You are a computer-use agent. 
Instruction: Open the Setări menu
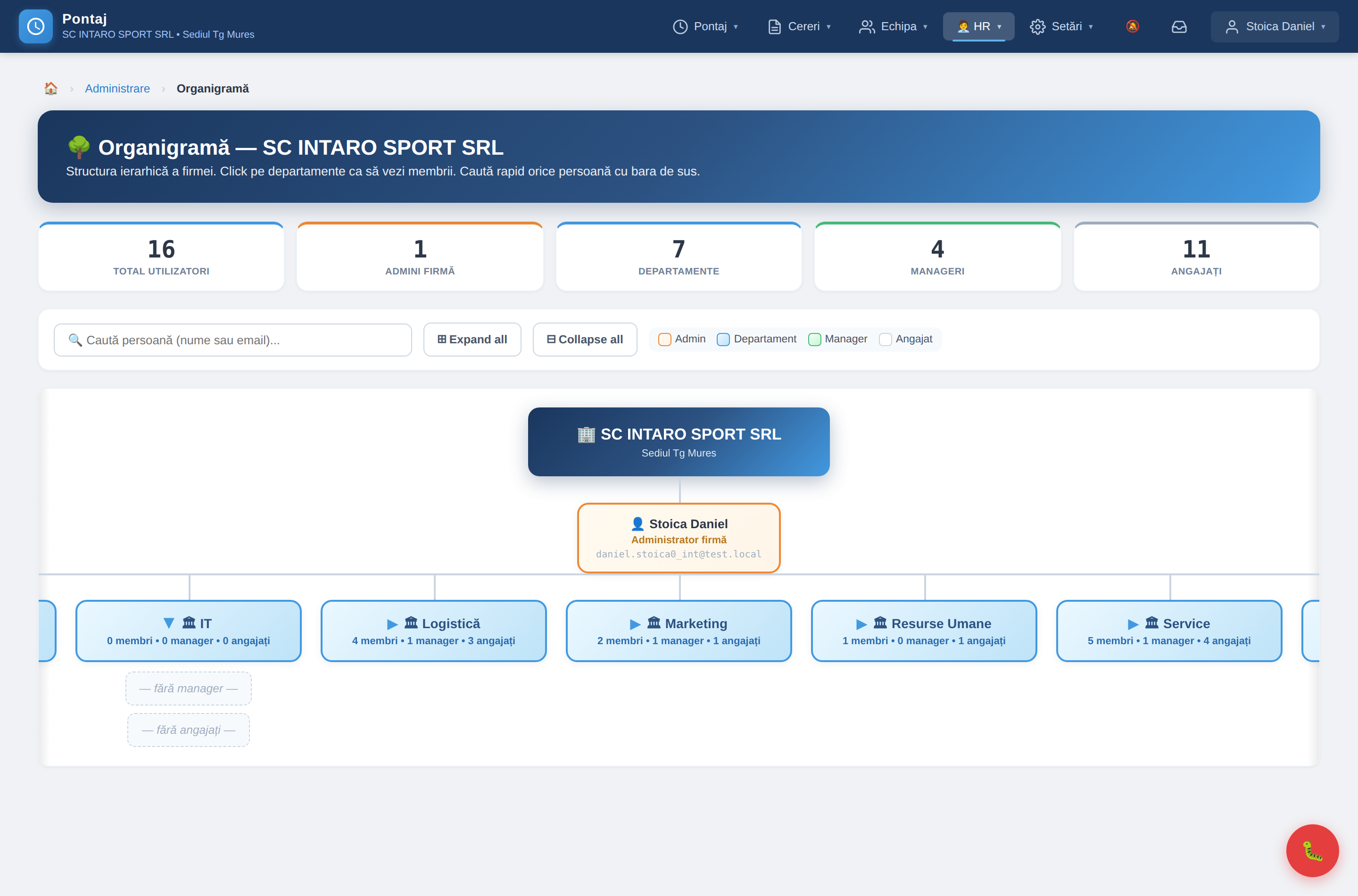[x=1061, y=27]
